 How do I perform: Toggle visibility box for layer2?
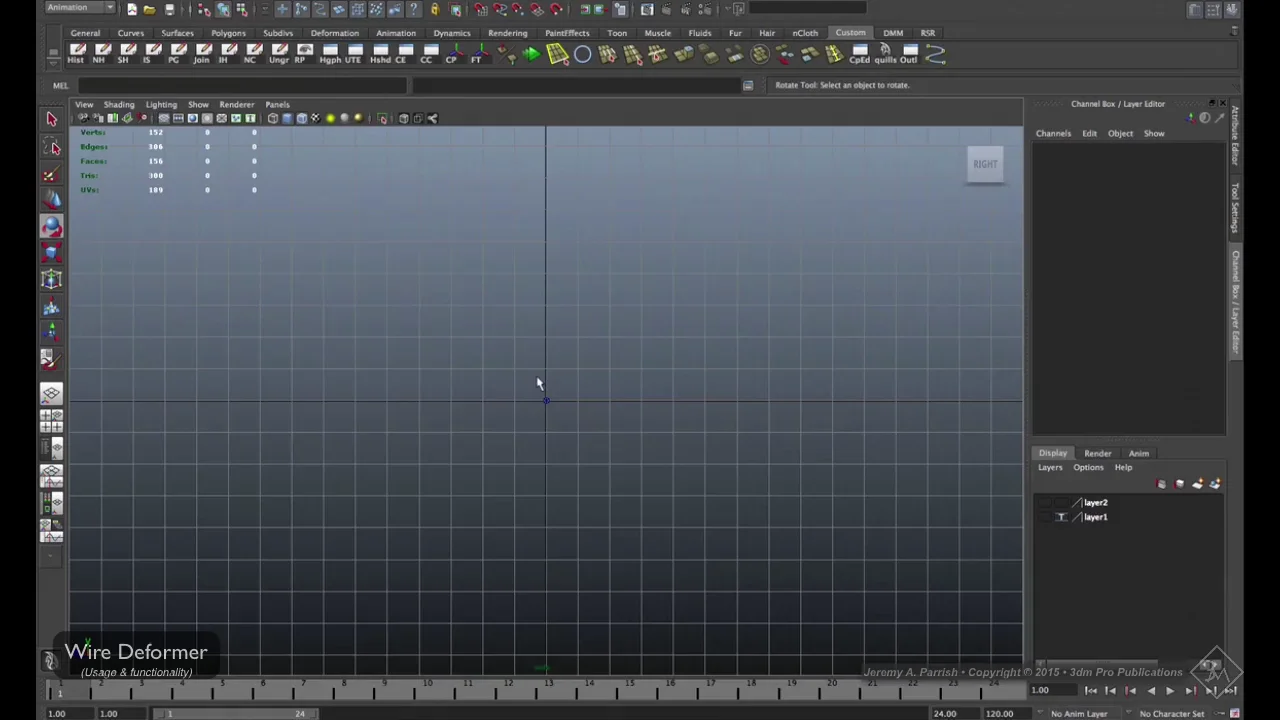click(x=1045, y=503)
